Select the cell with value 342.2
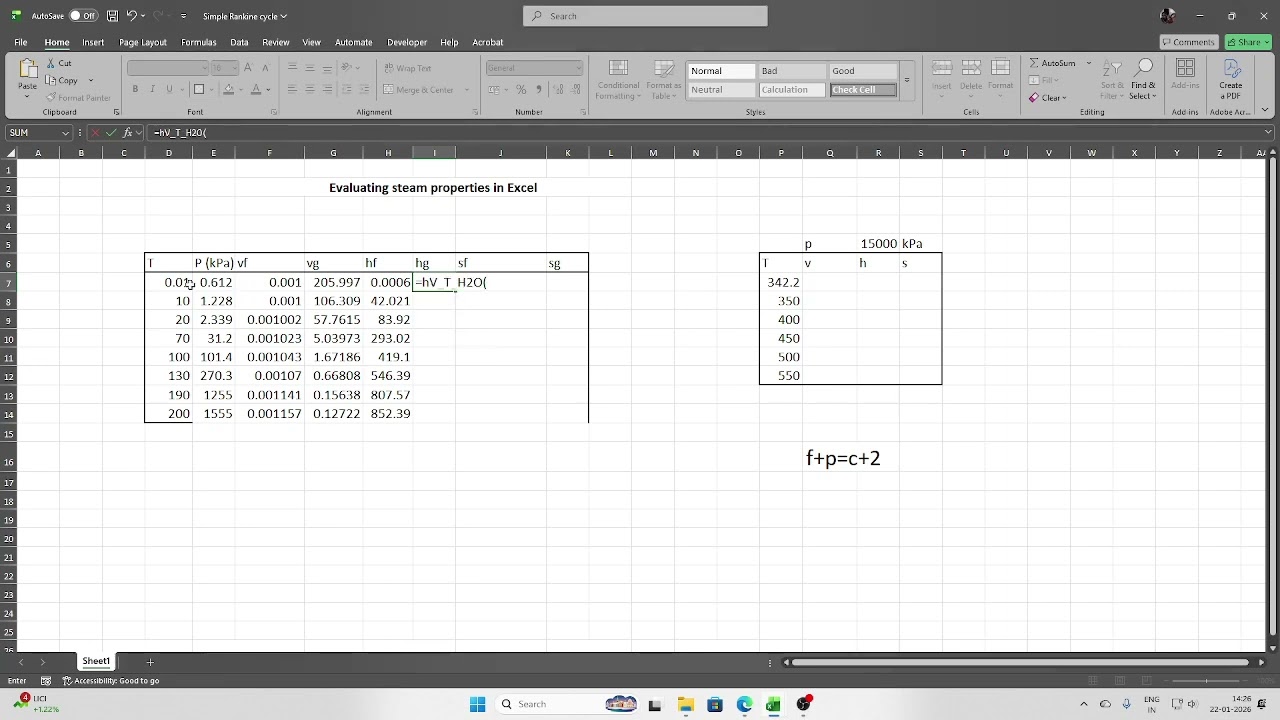 pos(781,283)
